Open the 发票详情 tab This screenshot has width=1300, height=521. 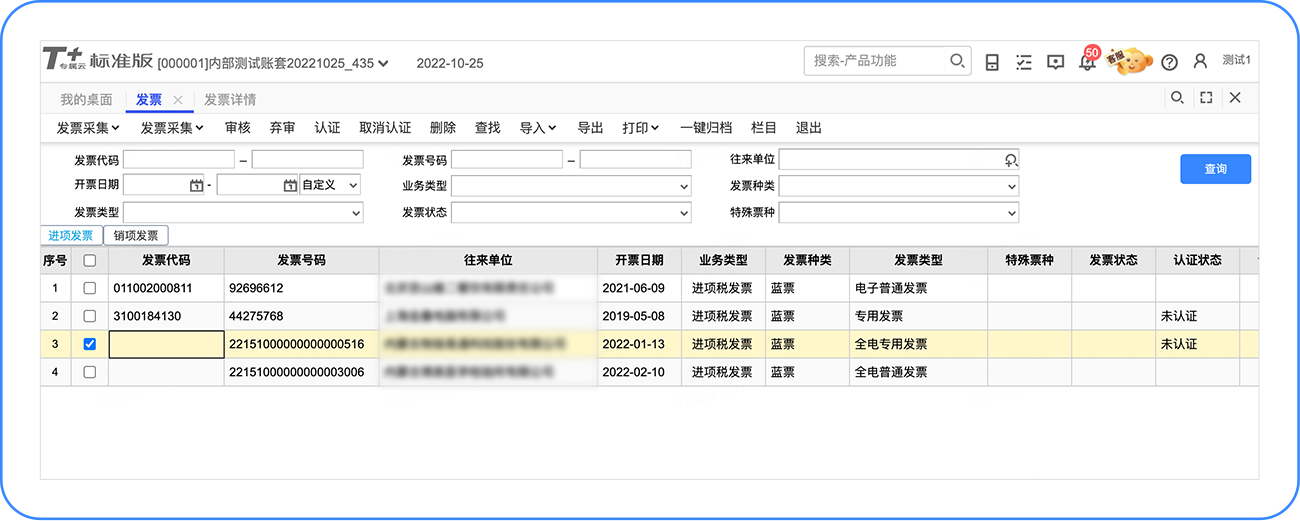pos(230,99)
